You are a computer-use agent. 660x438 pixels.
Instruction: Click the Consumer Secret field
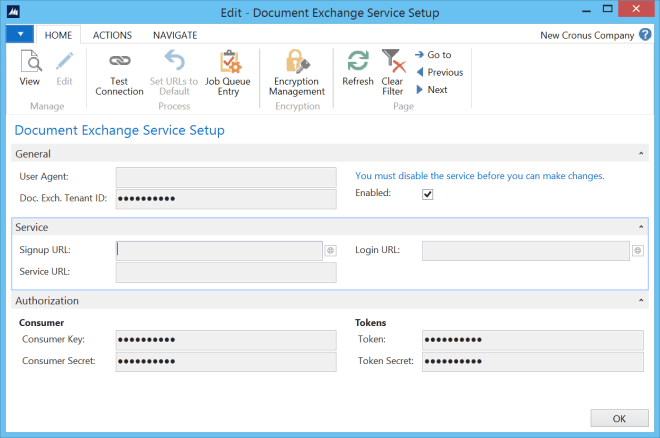(x=226, y=361)
